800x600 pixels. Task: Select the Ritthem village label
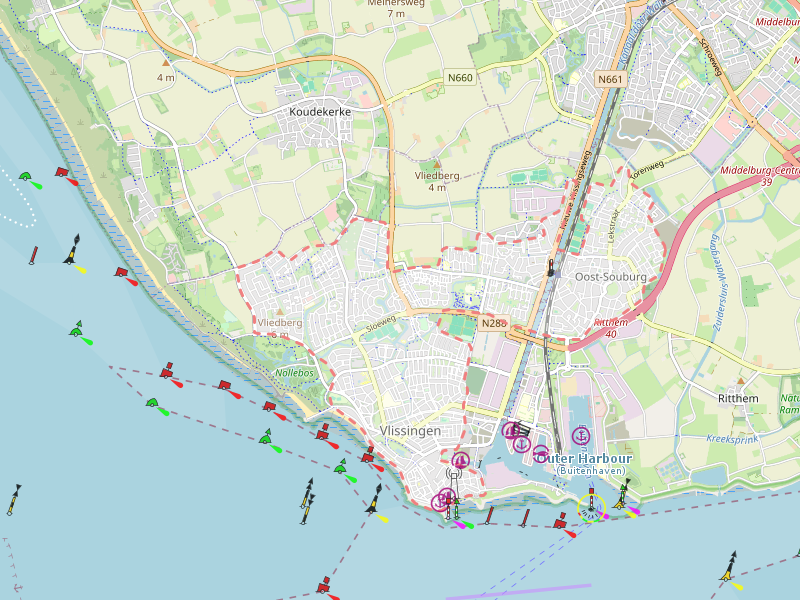click(739, 397)
